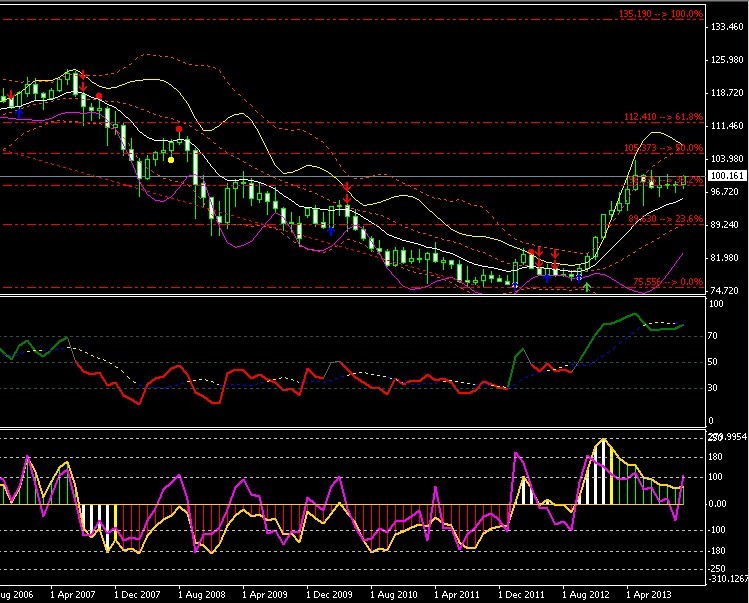This screenshot has width=749, height=603.
Task: Click the current price label 100.161
Action: [x=727, y=176]
